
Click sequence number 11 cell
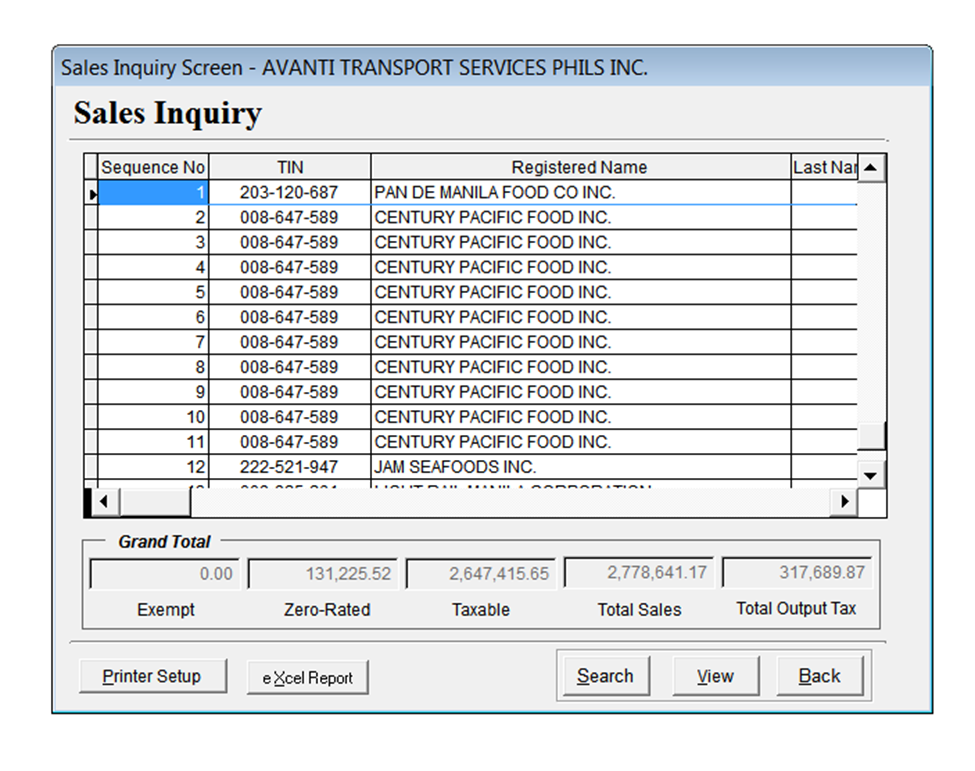[153, 442]
